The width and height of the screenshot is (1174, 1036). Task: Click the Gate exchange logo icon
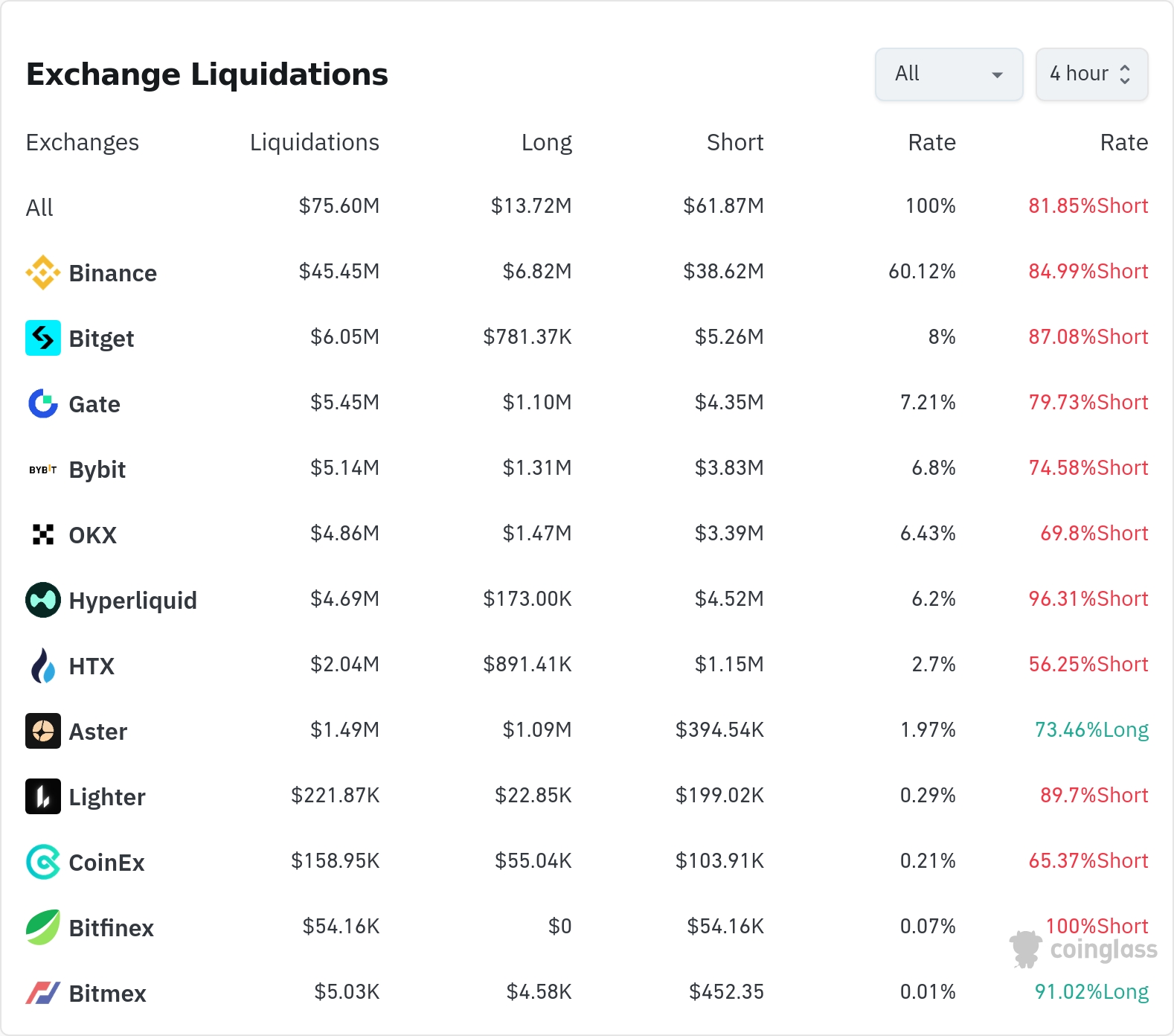pos(43,403)
